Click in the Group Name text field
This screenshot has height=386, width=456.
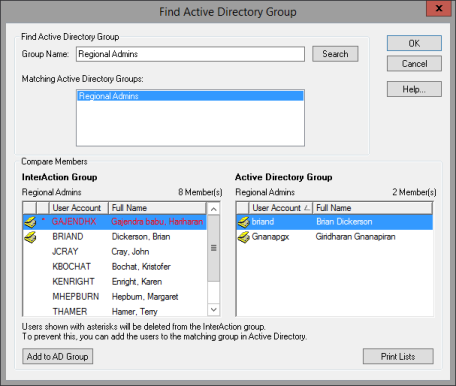tap(190, 54)
